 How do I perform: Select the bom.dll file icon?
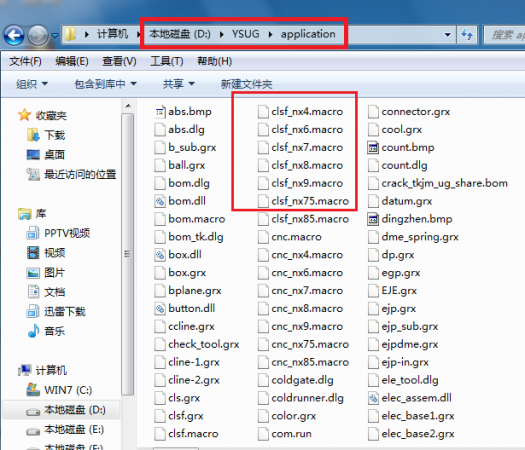point(160,201)
